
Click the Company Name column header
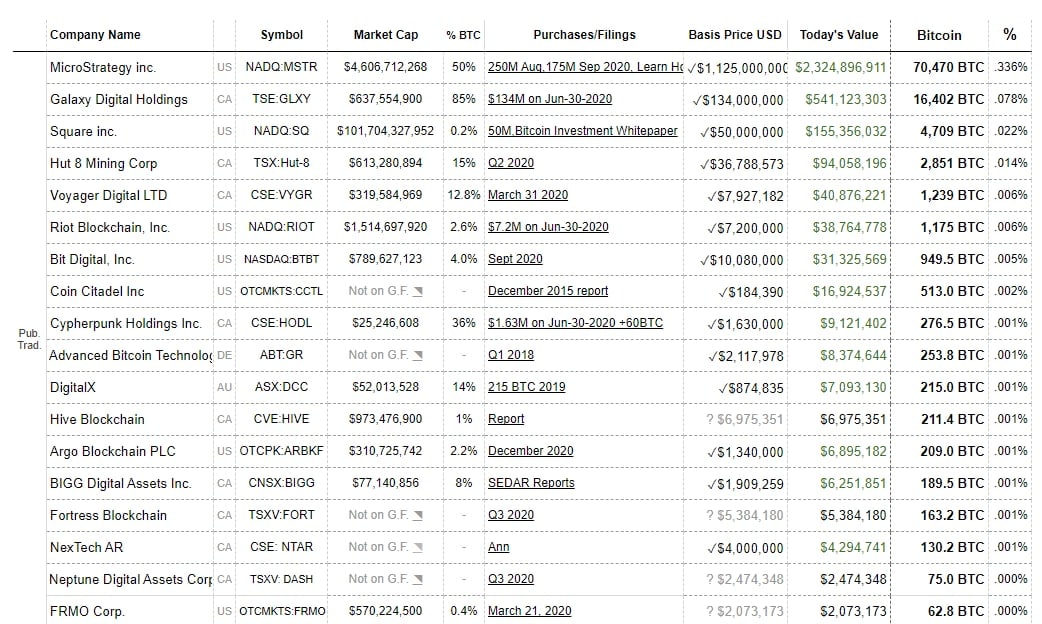(95, 34)
